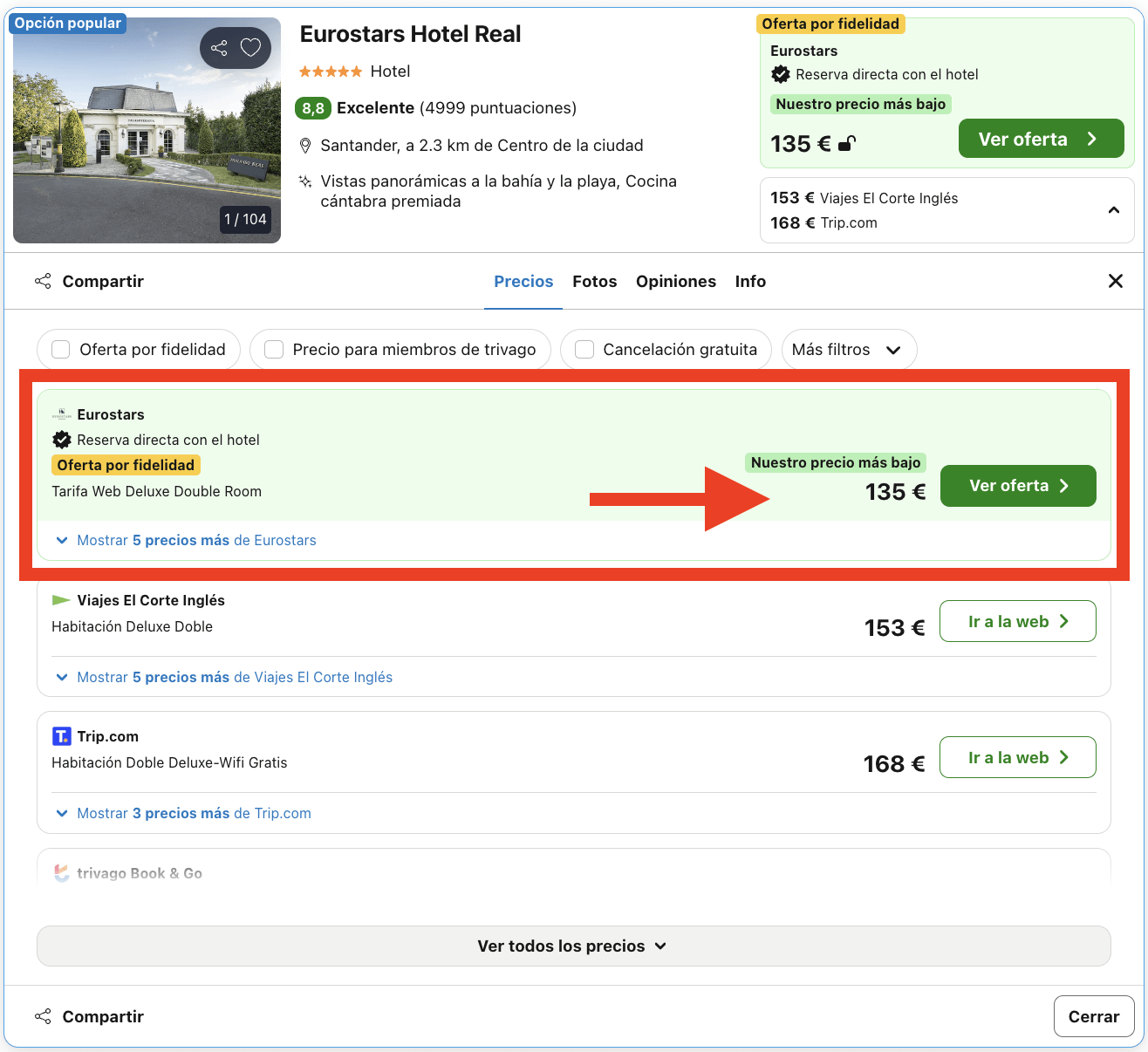Enable the Cancelación gratuita filter
Viewport: 1148px width, 1052px height.
click(584, 349)
